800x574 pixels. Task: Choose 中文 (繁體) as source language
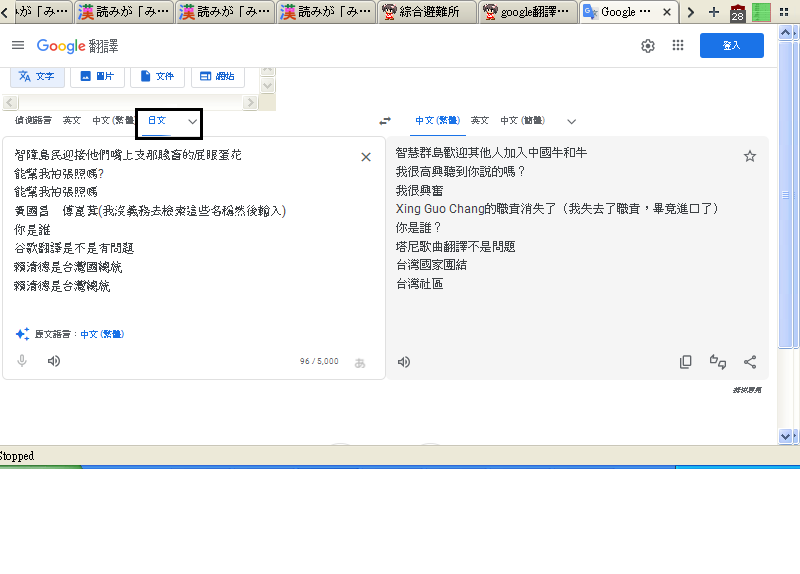113,120
